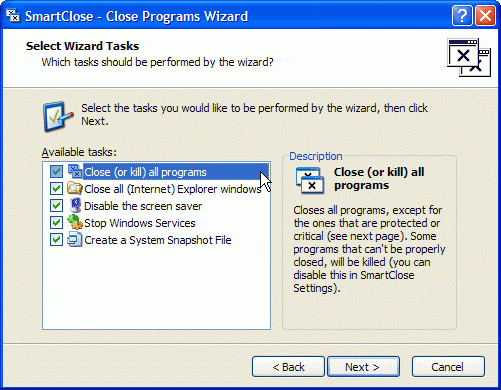The width and height of the screenshot is (501, 390).
Task: Click the SmartClose title bar app icon
Action: point(13,16)
